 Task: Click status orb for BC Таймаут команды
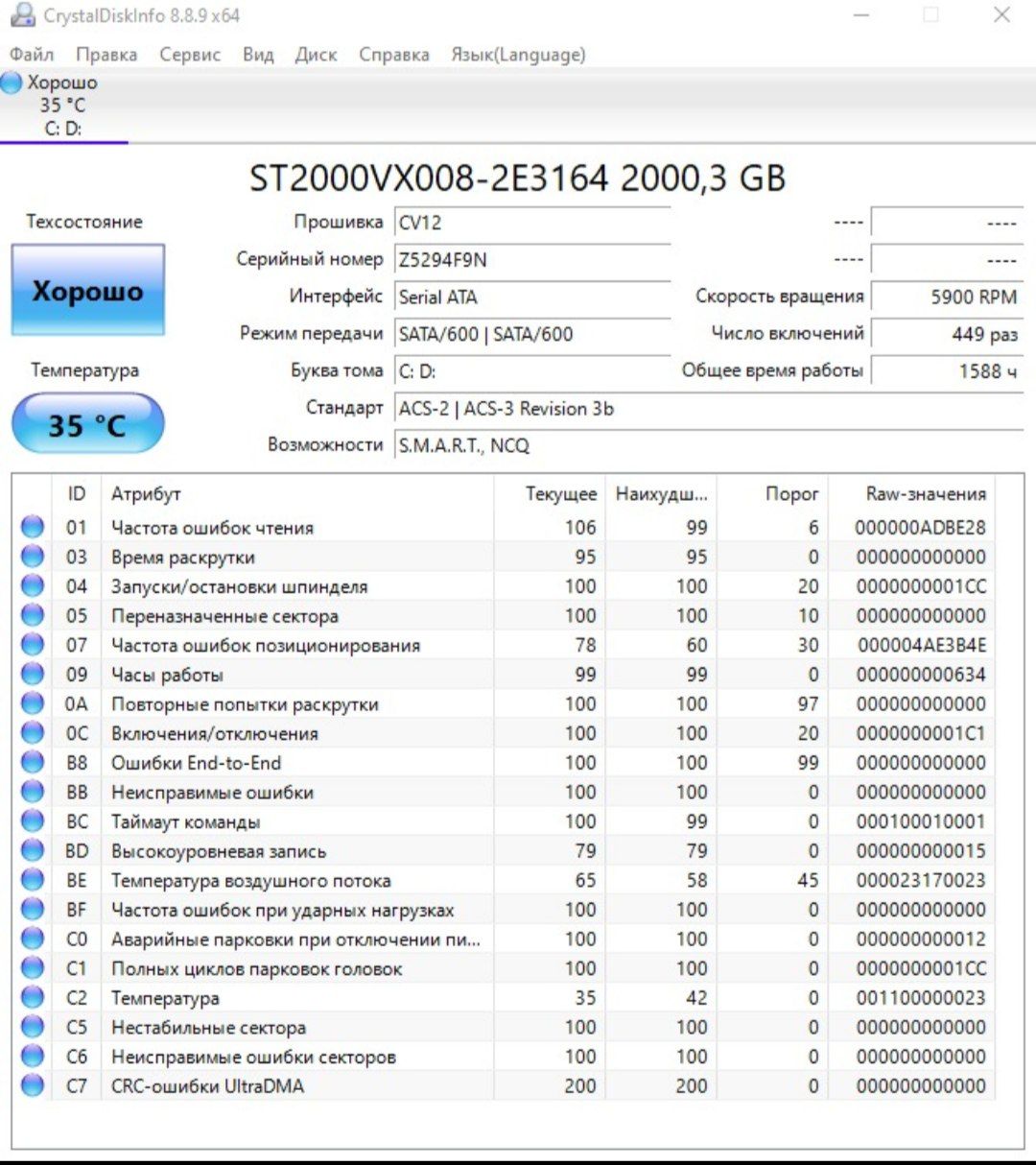pyautogui.click(x=33, y=821)
